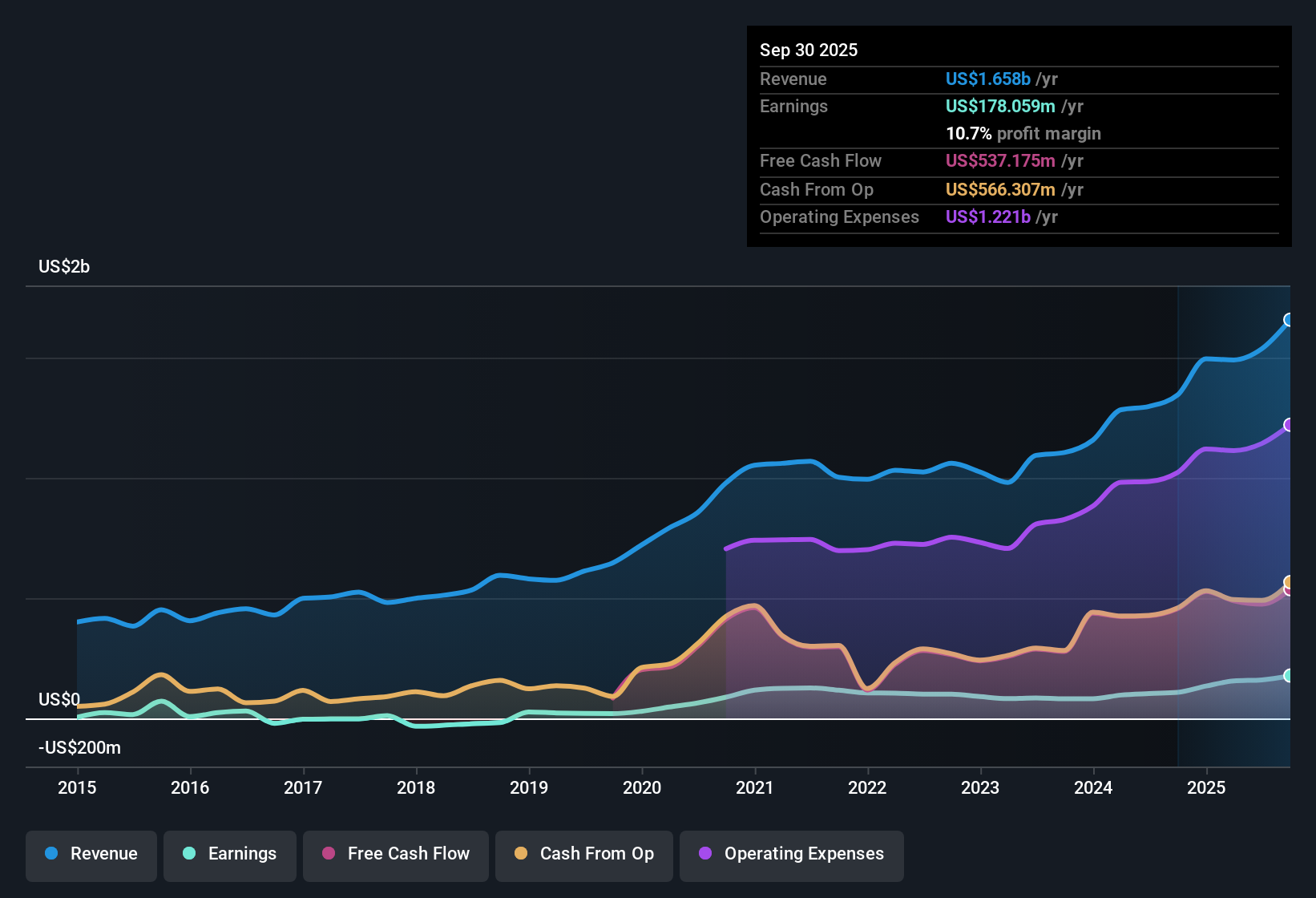
Task: Click the teal Earnings legend dot
Action: (x=189, y=854)
